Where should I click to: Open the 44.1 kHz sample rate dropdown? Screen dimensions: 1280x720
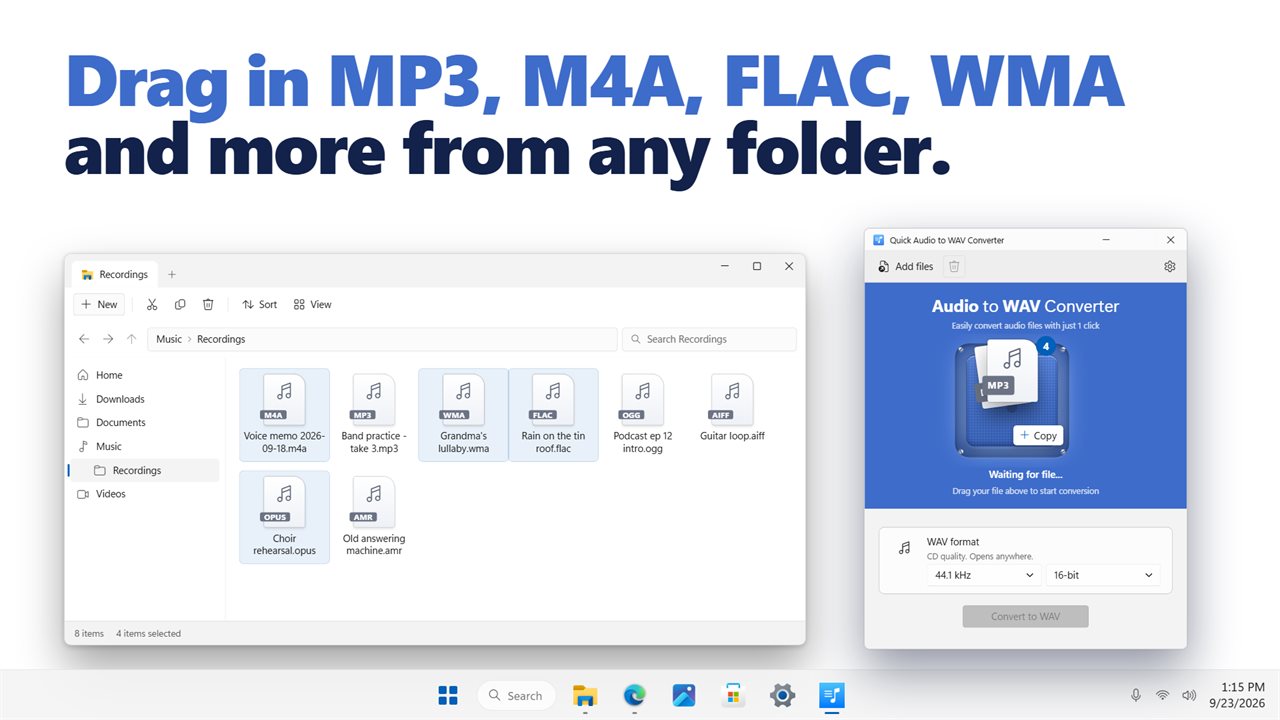point(984,575)
